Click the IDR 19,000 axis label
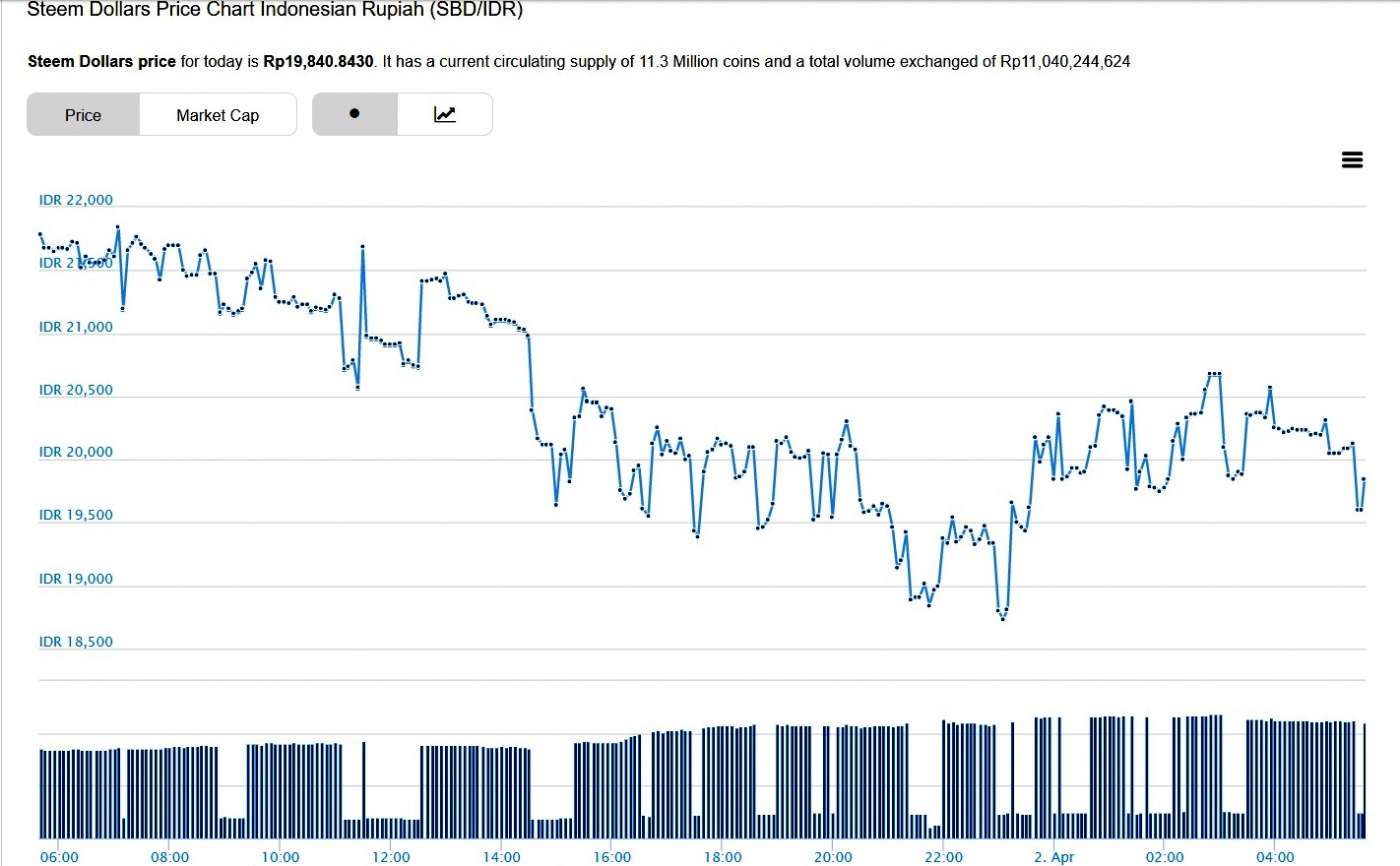This screenshot has height=866, width=1400. [76, 579]
